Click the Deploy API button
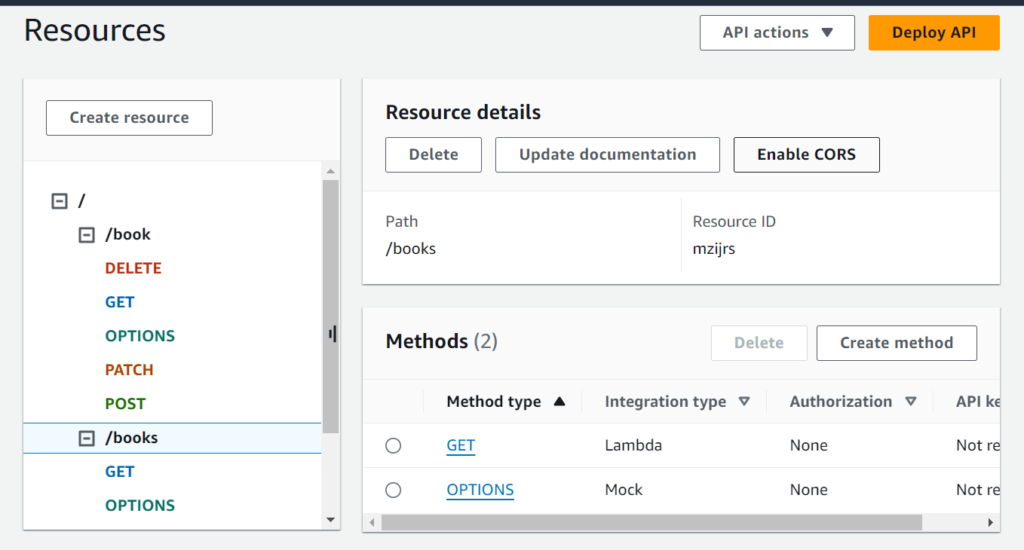 (x=933, y=33)
